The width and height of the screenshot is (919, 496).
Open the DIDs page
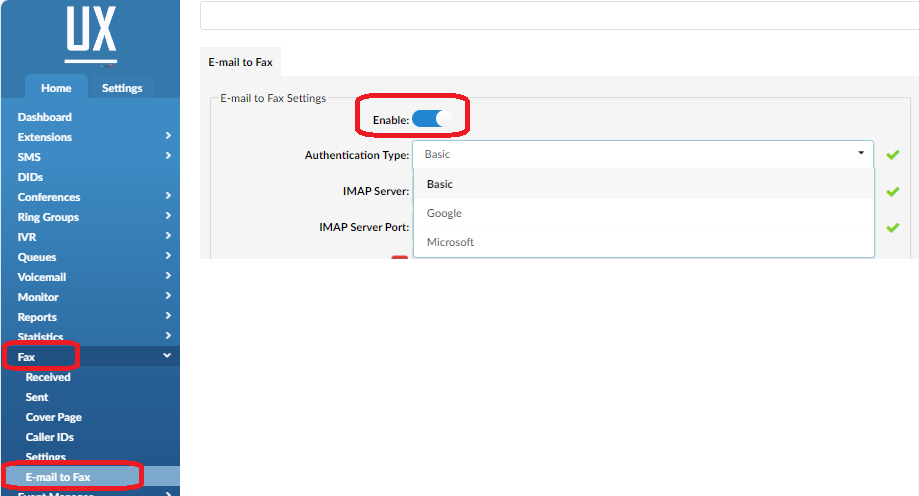(x=30, y=177)
